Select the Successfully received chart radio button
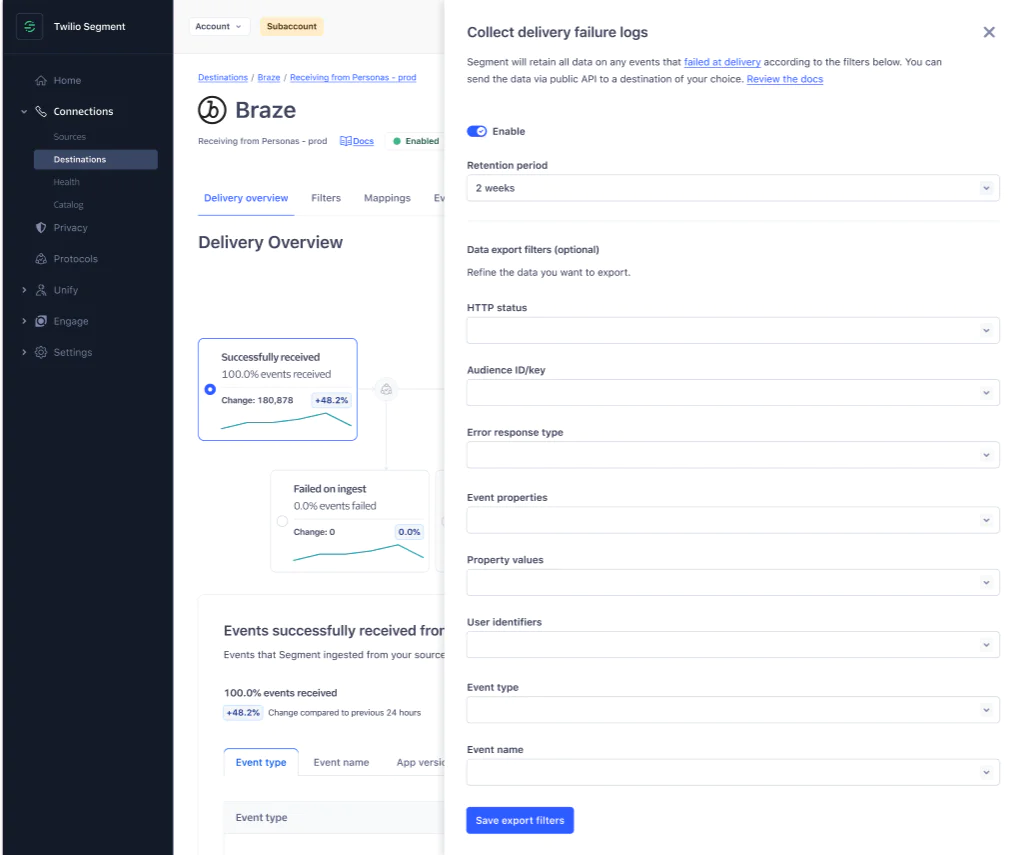This screenshot has height=855, width=1016. (209, 388)
